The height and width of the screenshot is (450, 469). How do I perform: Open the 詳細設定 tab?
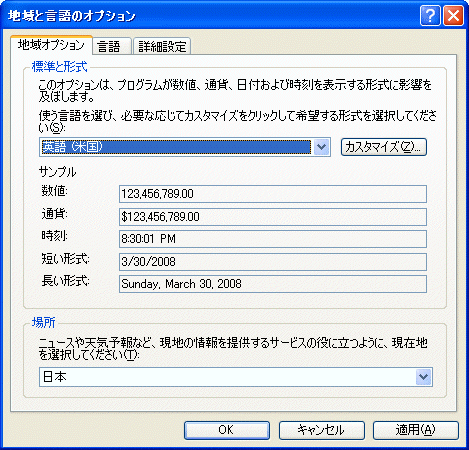pos(162,46)
